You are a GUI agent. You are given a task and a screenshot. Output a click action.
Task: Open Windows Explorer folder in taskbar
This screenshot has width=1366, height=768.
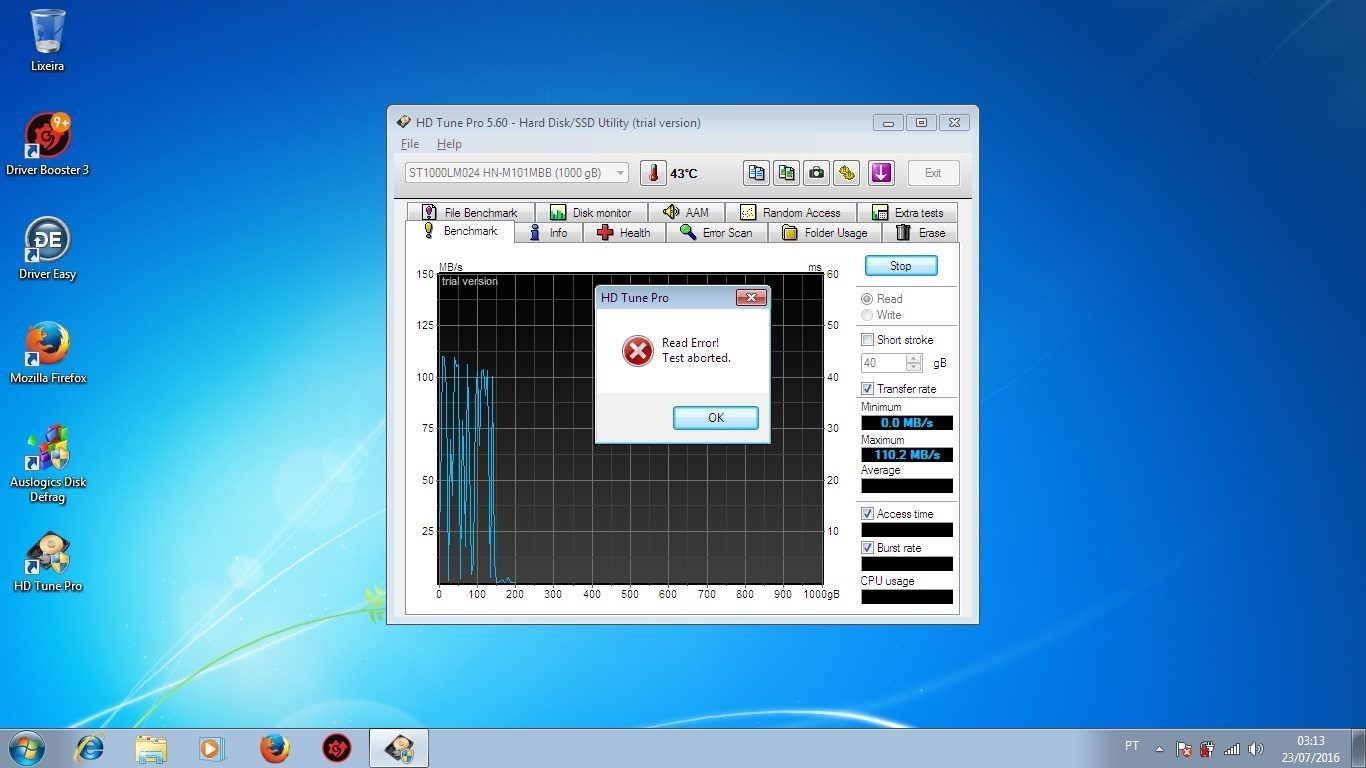pos(151,748)
